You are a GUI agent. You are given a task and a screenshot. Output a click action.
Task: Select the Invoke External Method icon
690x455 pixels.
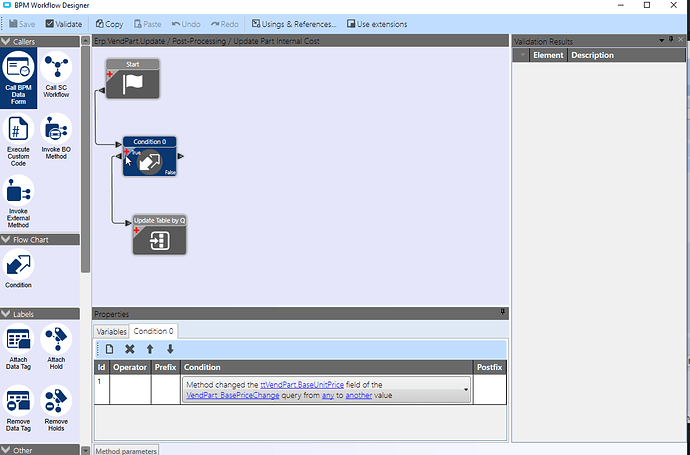(18, 202)
